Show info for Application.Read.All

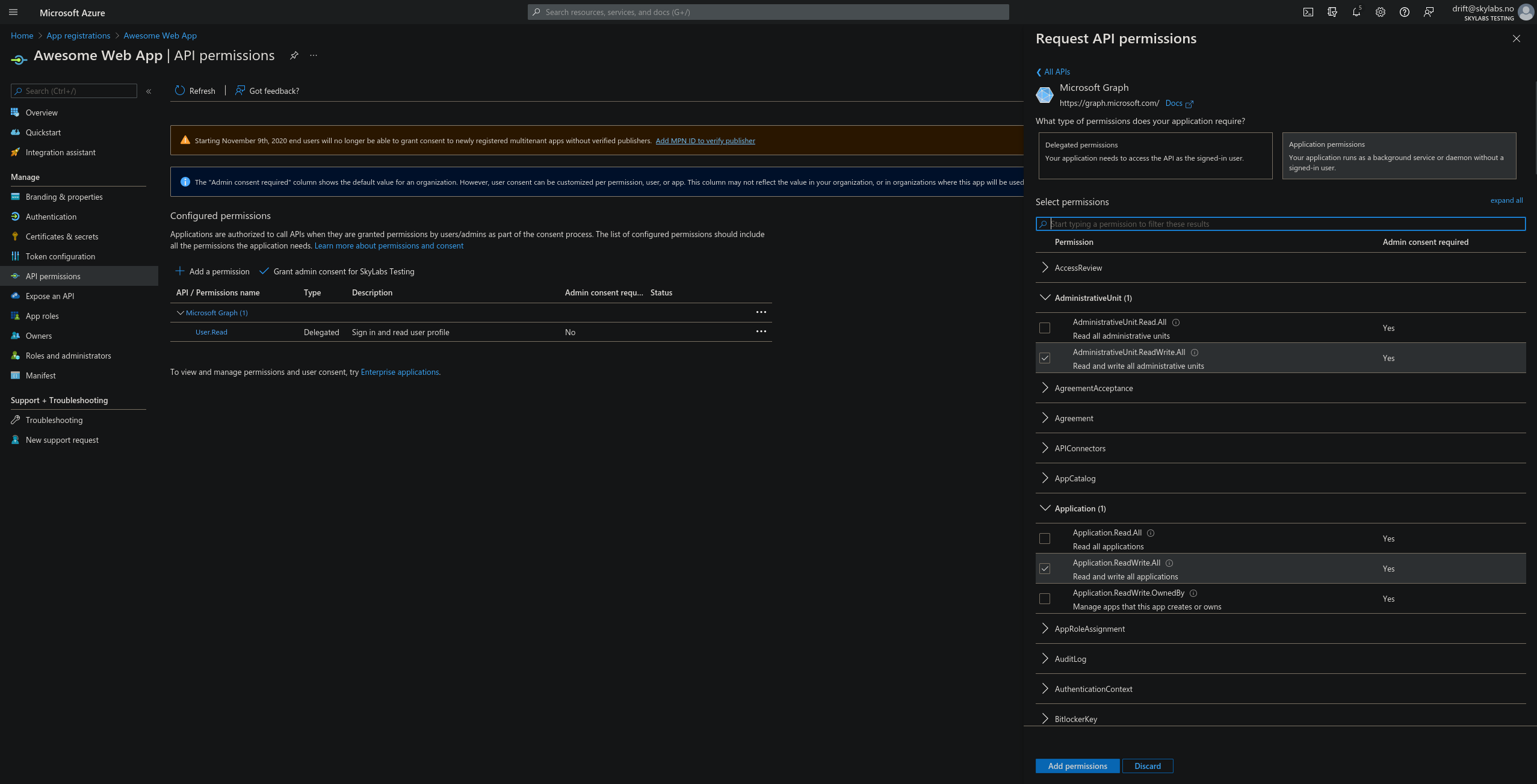[x=1151, y=533]
